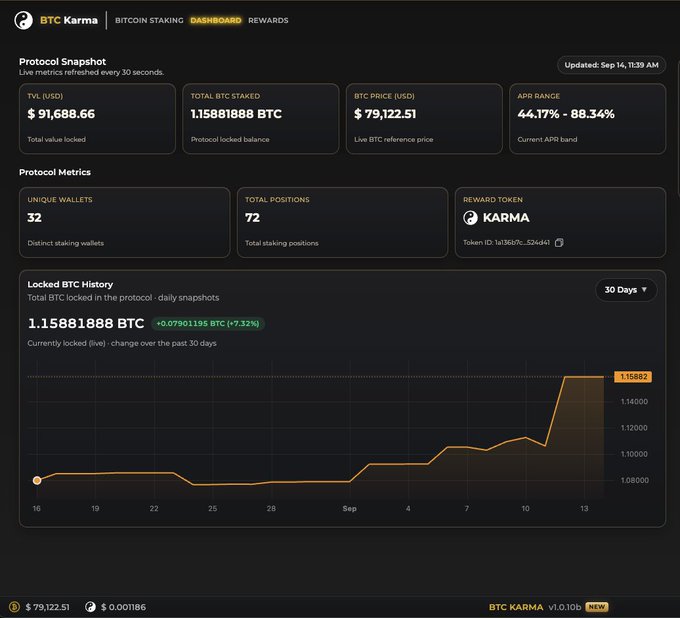Viewport: 680px width, 618px height.
Task: Click the TVL value $ 91,688.66
Action: pos(61,114)
